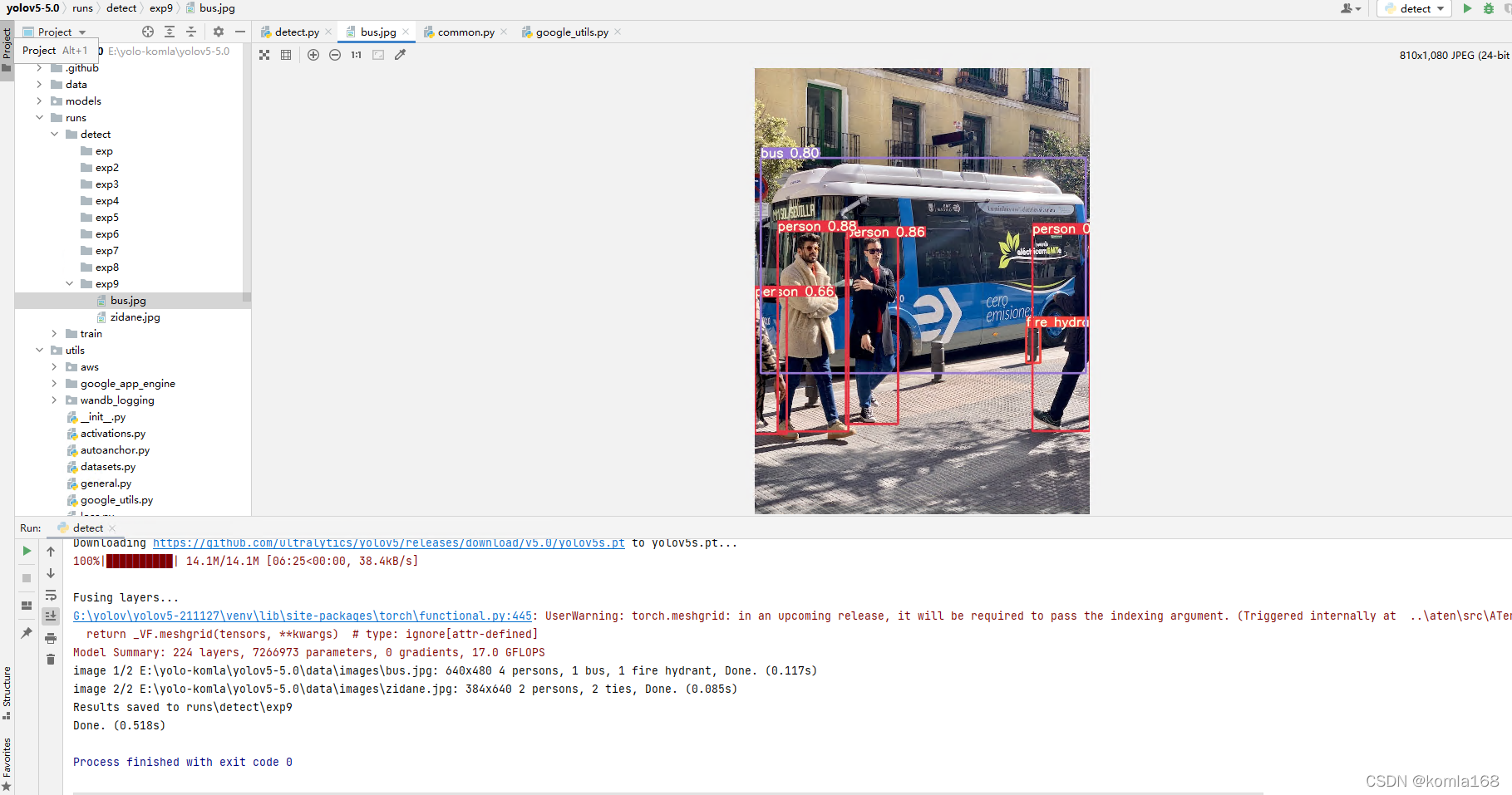Zoom out using the minus icon
Screen dimensions: 1512x795
coord(335,55)
